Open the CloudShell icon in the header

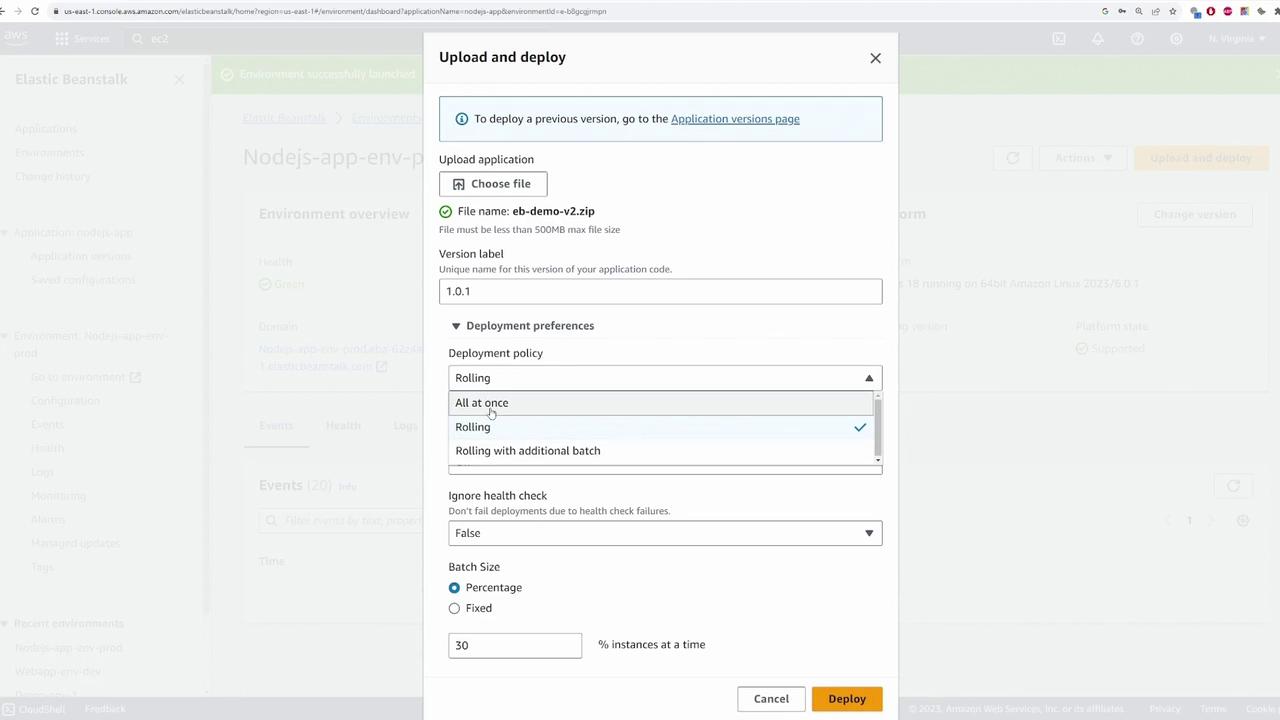point(1059,39)
